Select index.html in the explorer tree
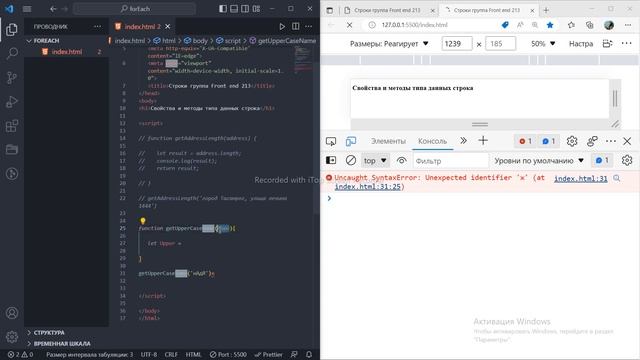 point(67,52)
